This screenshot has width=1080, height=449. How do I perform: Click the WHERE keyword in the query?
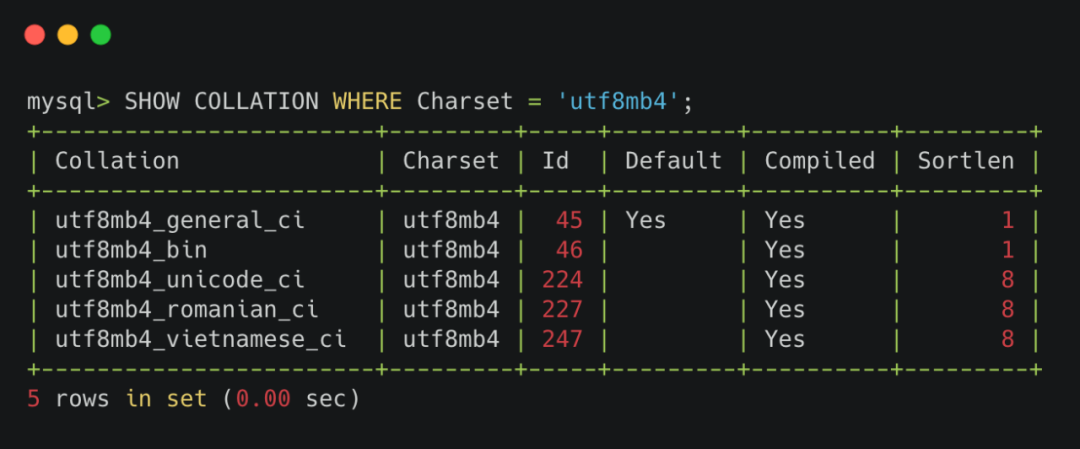click(x=367, y=101)
